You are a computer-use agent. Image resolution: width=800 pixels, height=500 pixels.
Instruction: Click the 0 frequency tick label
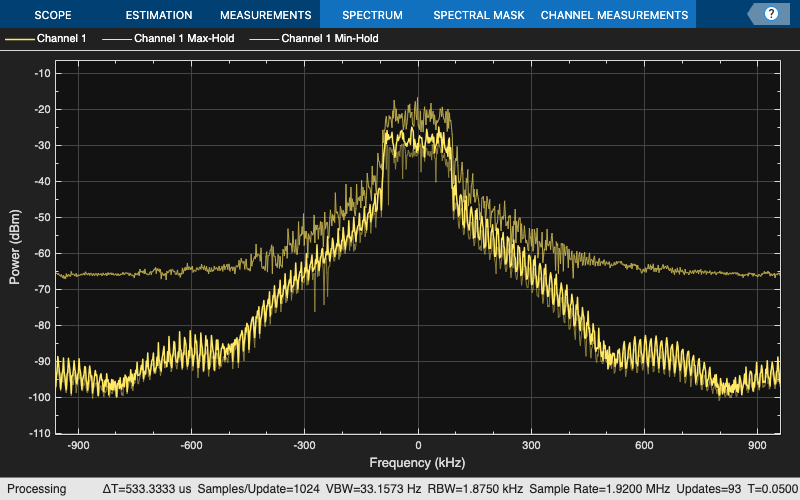[x=418, y=445]
